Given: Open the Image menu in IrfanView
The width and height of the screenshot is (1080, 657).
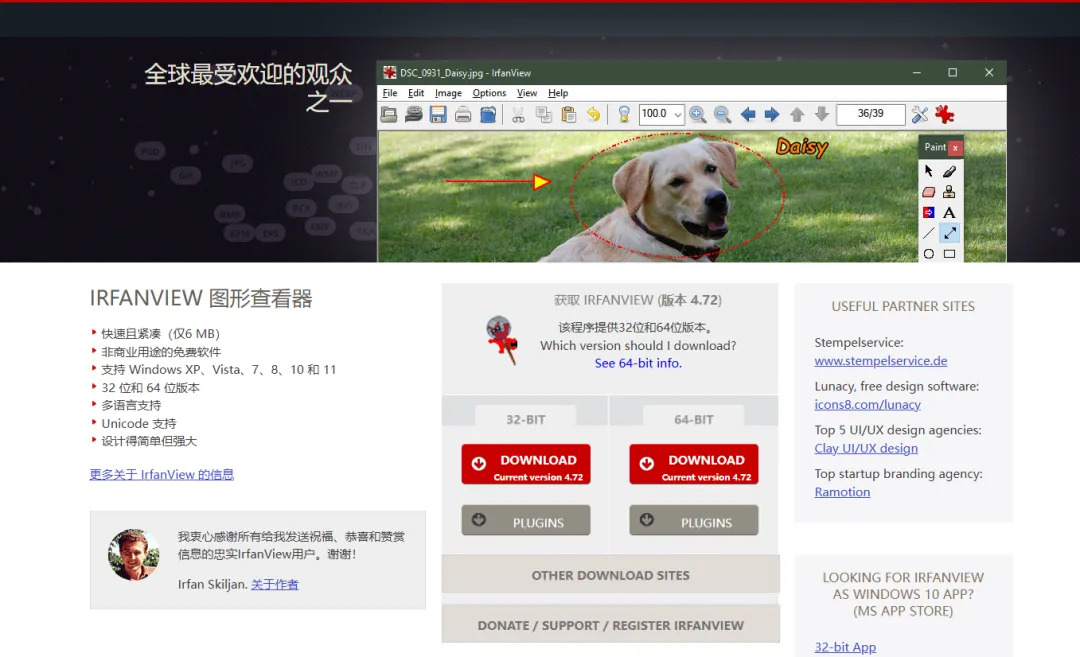Looking at the screenshot, I should (x=448, y=93).
